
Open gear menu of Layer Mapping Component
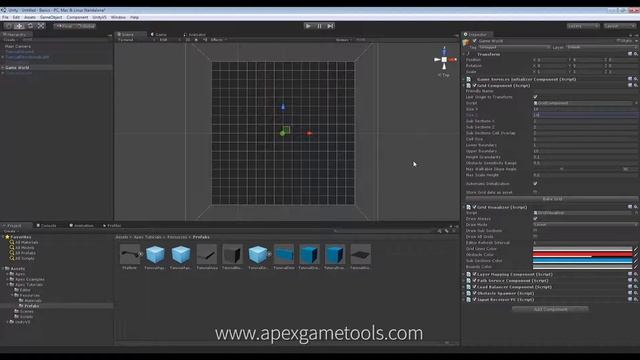pos(636,274)
